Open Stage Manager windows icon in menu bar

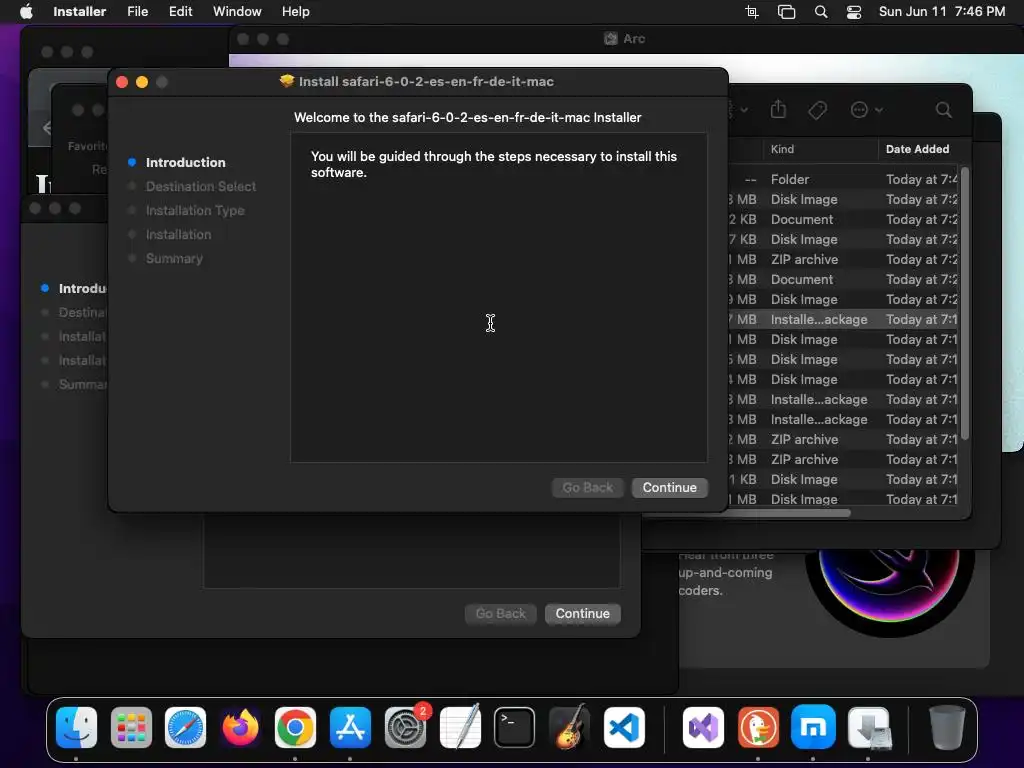click(786, 12)
